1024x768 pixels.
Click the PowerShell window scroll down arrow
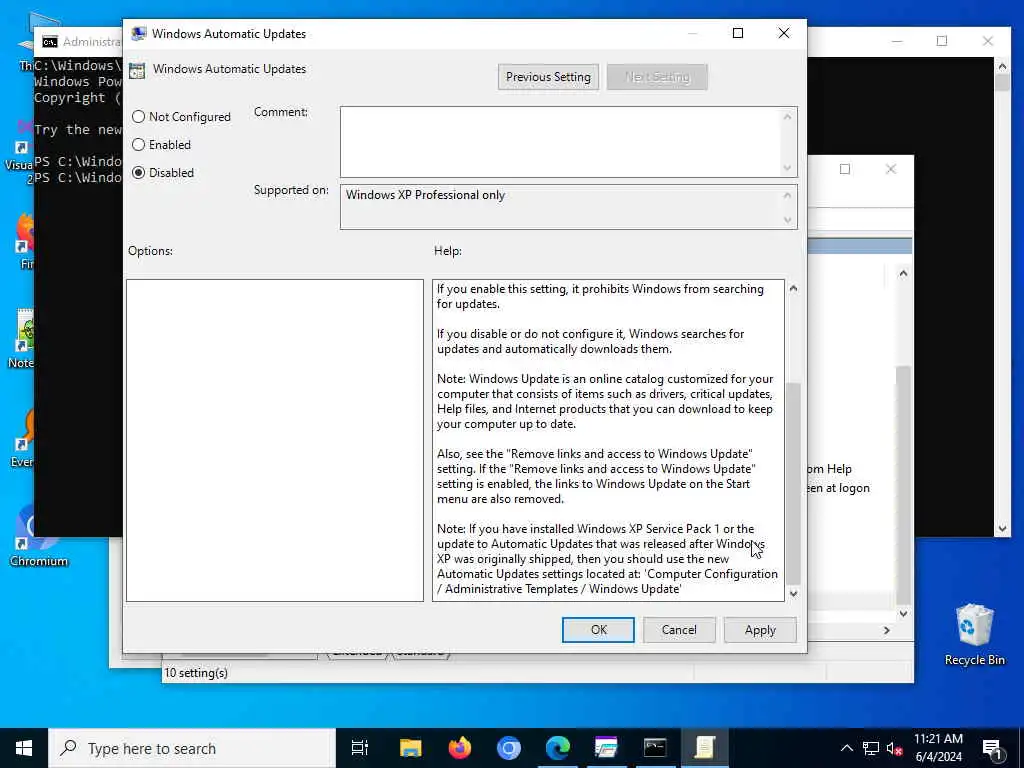1002,529
